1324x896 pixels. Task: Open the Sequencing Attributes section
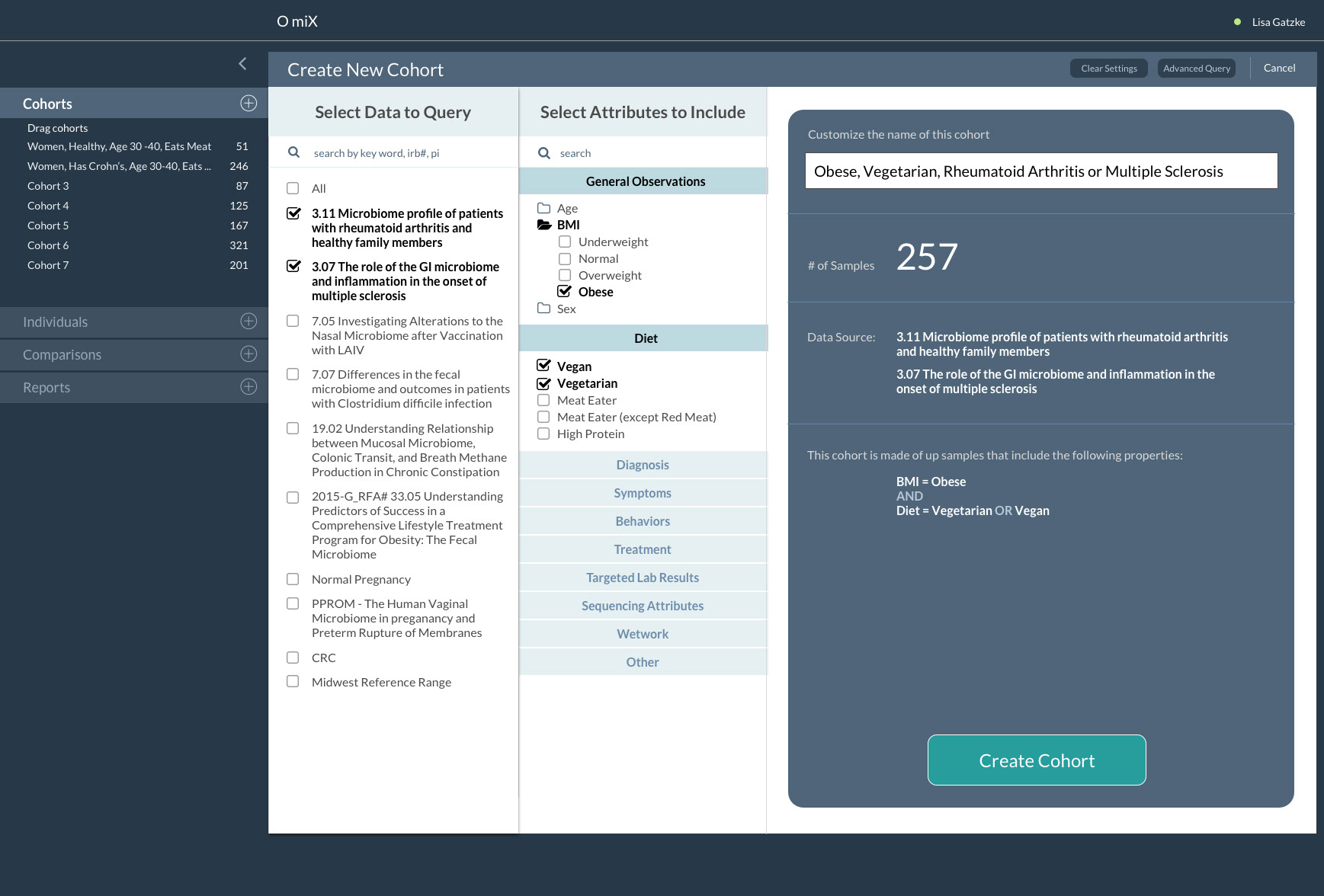pos(643,606)
